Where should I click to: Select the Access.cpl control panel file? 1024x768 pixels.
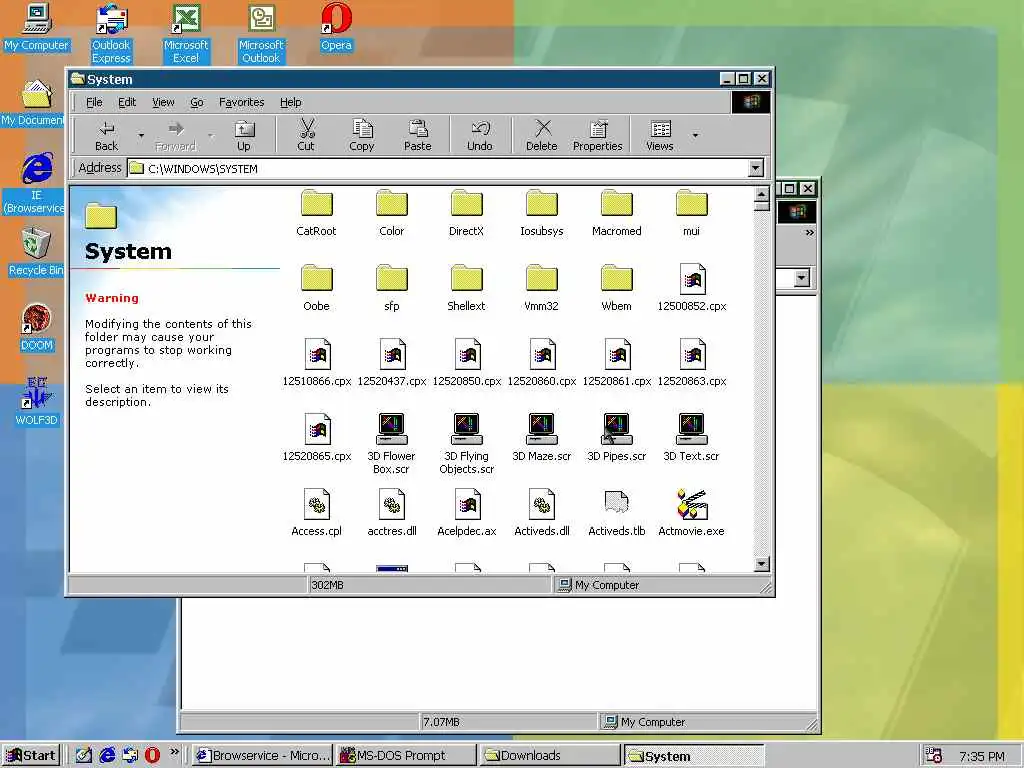coord(317,513)
